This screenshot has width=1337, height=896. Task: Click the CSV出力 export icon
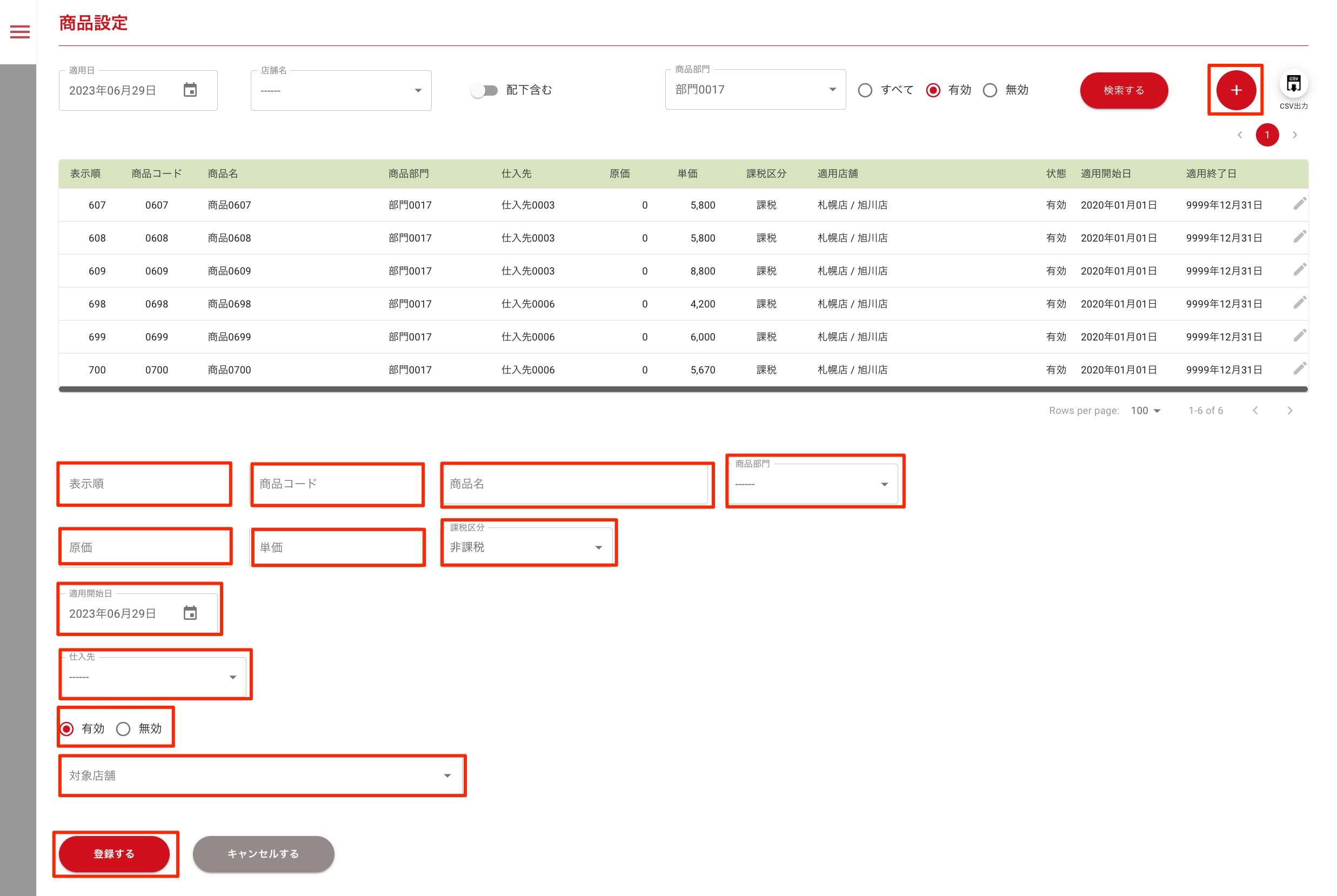coord(1293,84)
